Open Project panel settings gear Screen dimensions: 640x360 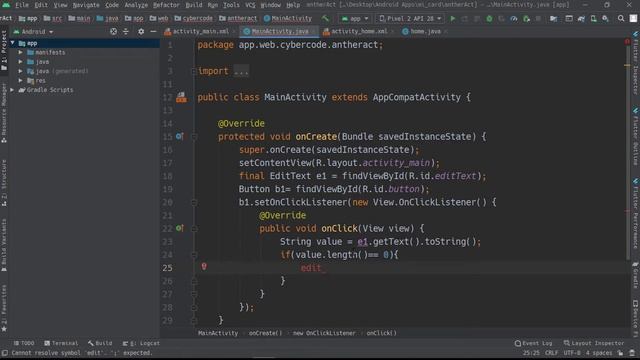[141, 31]
